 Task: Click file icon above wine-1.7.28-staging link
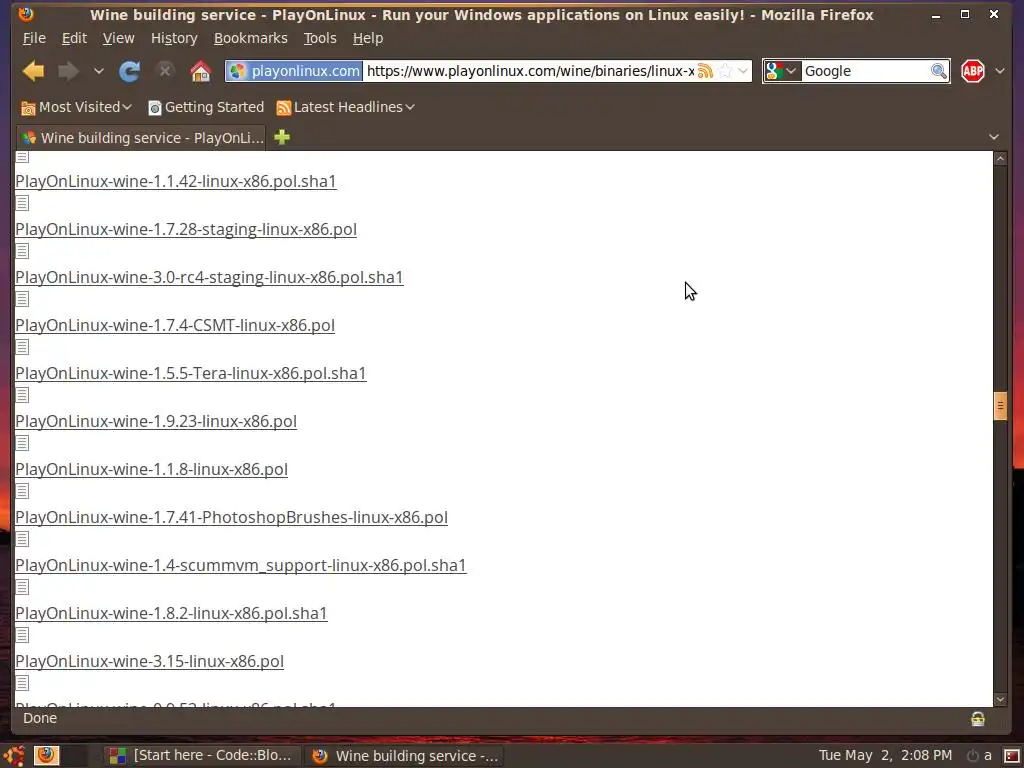click(x=22, y=203)
